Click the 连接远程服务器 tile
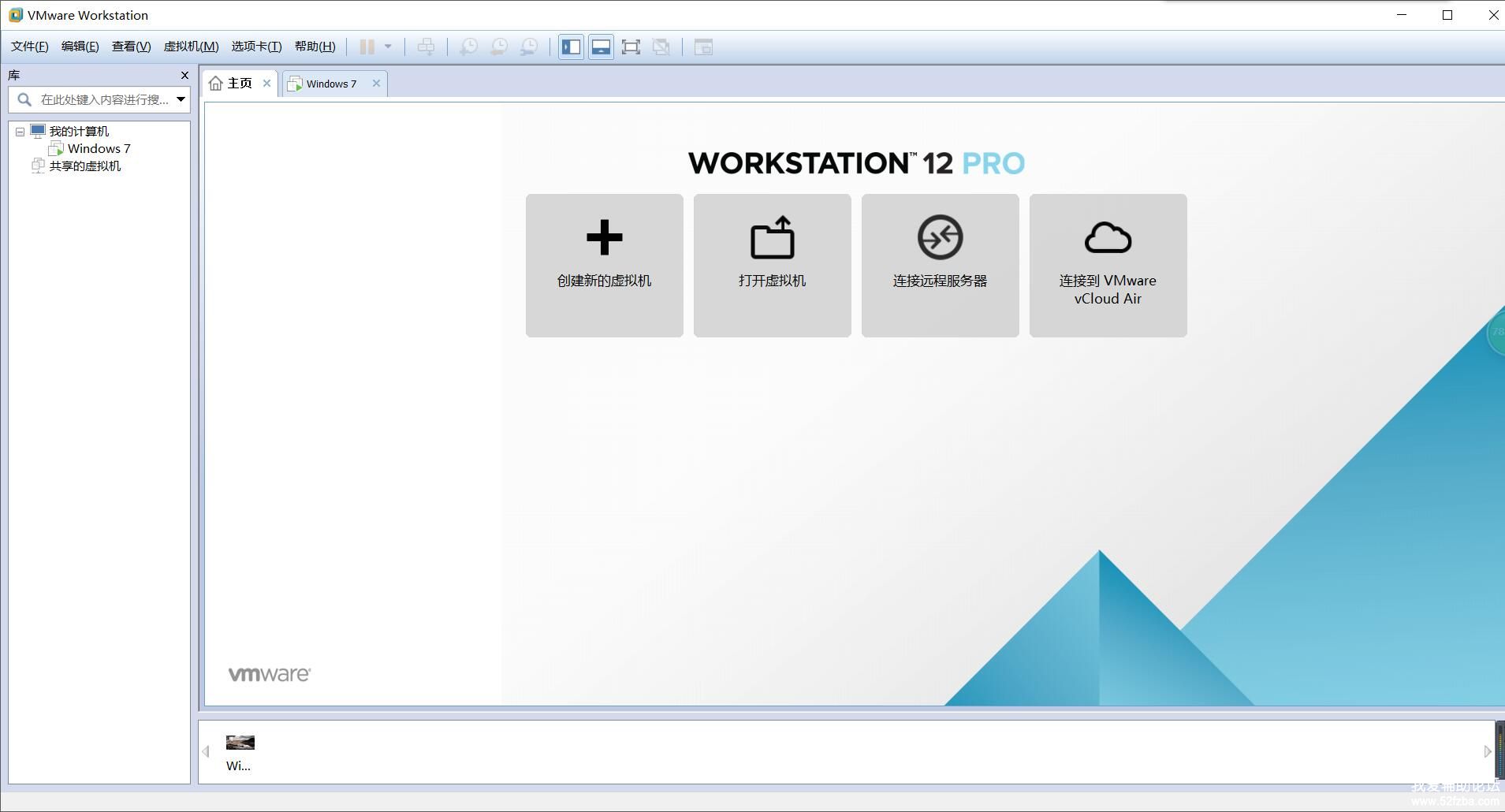Image resolution: width=1505 pixels, height=812 pixels. pos(940,266)
